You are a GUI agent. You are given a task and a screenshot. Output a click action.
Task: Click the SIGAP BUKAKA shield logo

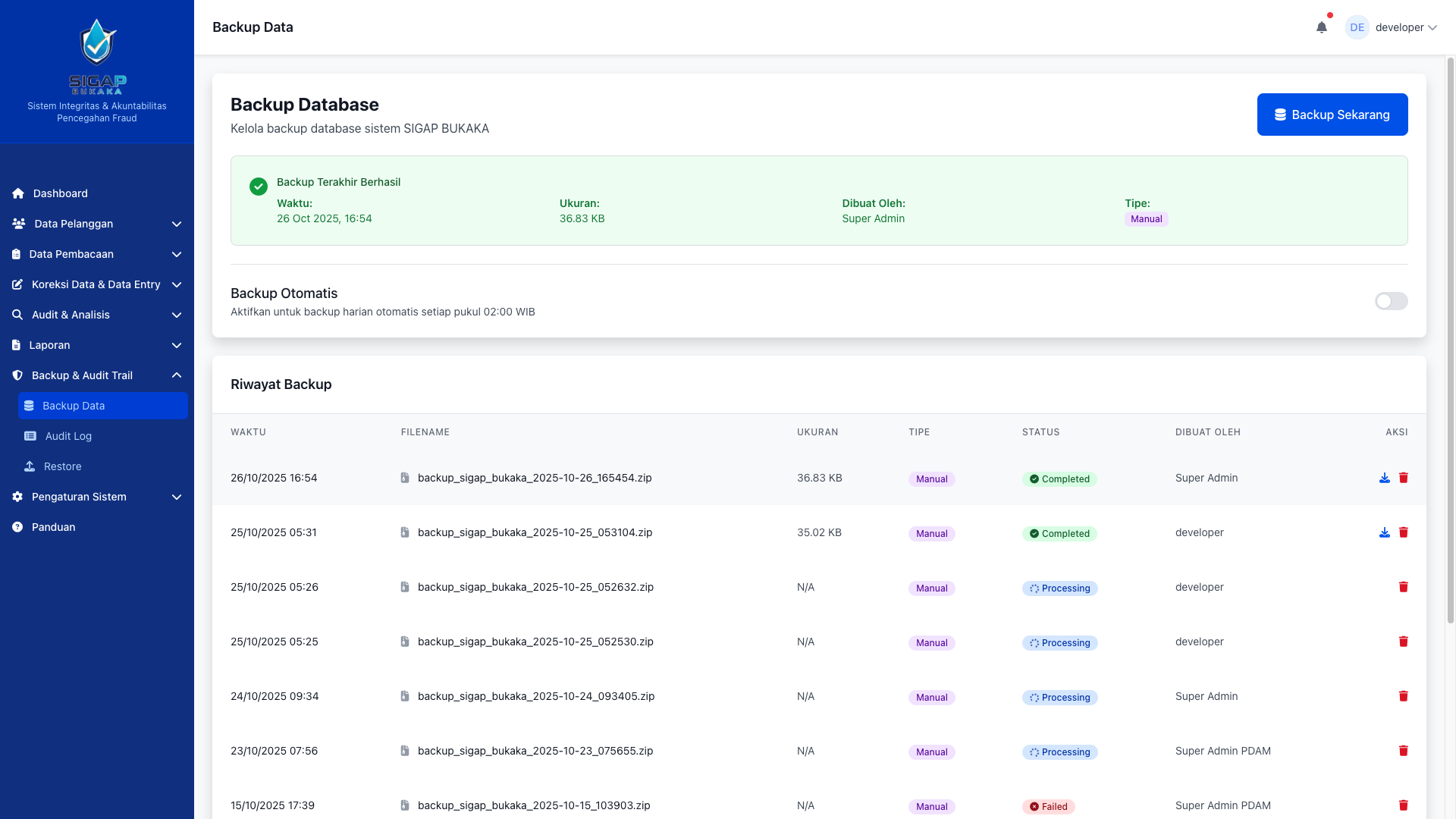97,42
